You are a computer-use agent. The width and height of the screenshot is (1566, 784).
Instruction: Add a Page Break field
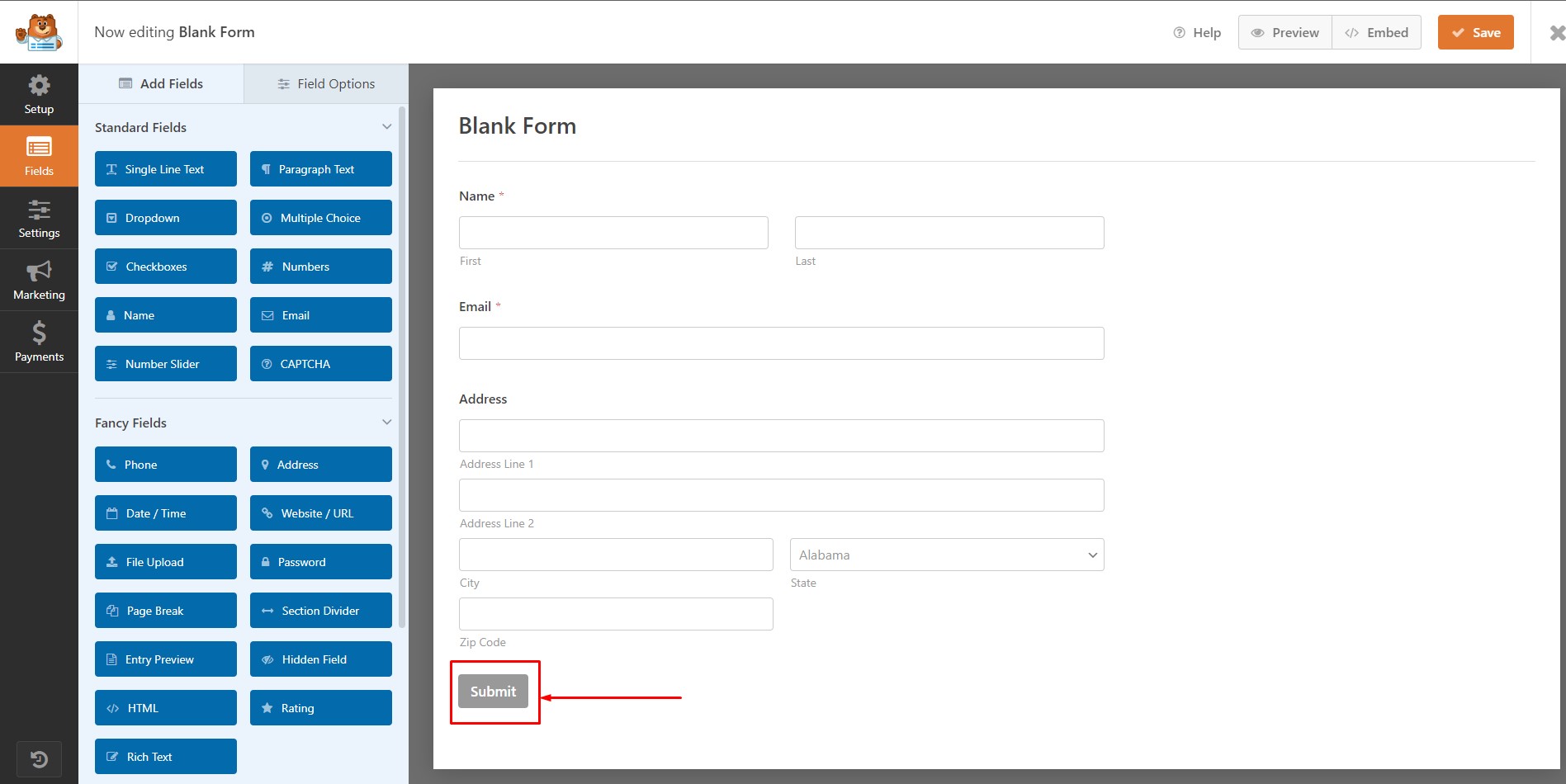click(x=166, y=611)
